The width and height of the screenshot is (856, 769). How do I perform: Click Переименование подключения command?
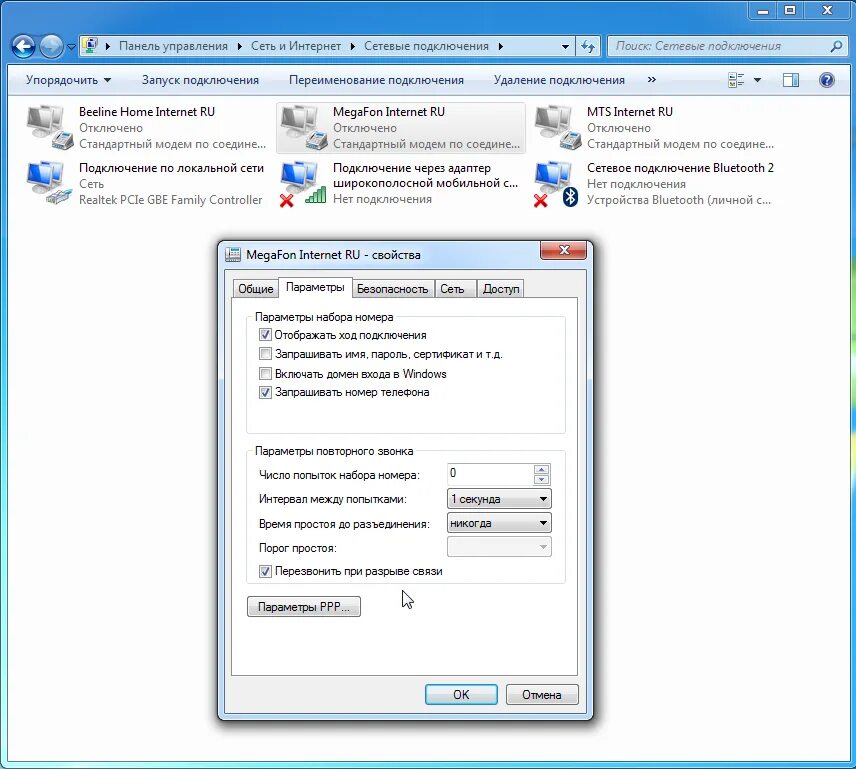click(376, 80)
